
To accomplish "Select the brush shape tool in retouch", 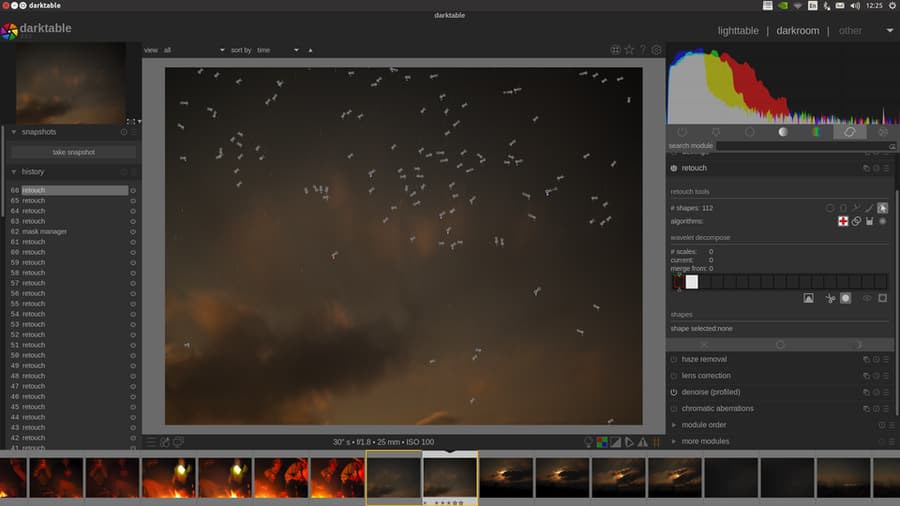I will click(x=870, y=208).
